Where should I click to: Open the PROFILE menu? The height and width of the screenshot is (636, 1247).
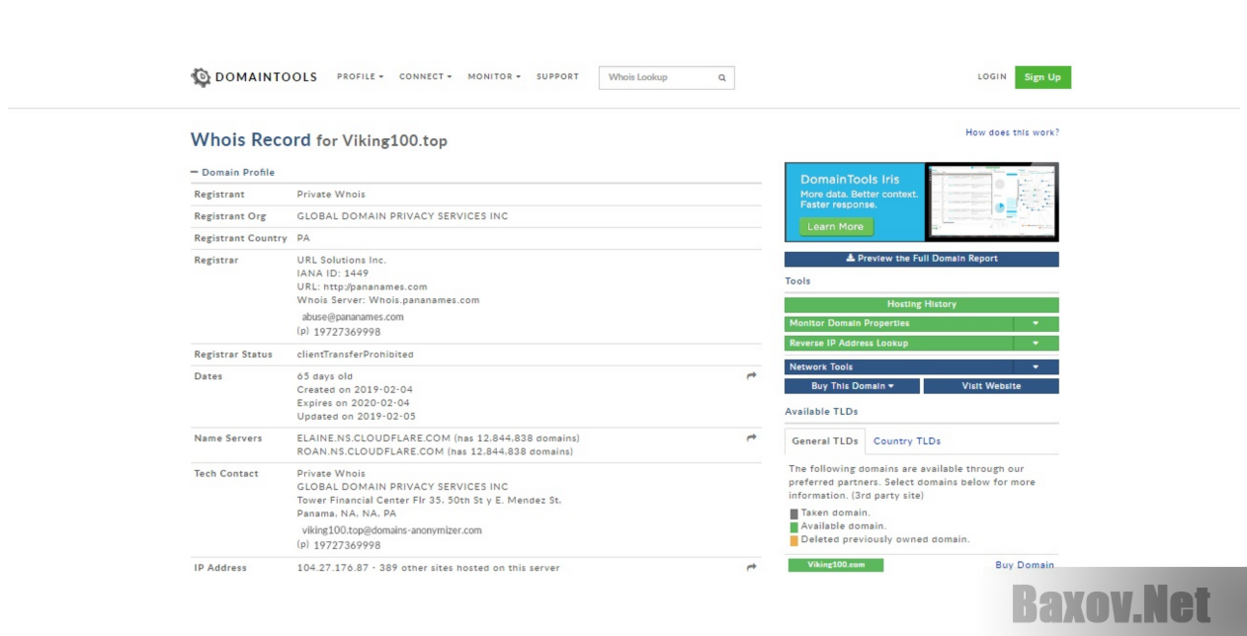point(360,77)
